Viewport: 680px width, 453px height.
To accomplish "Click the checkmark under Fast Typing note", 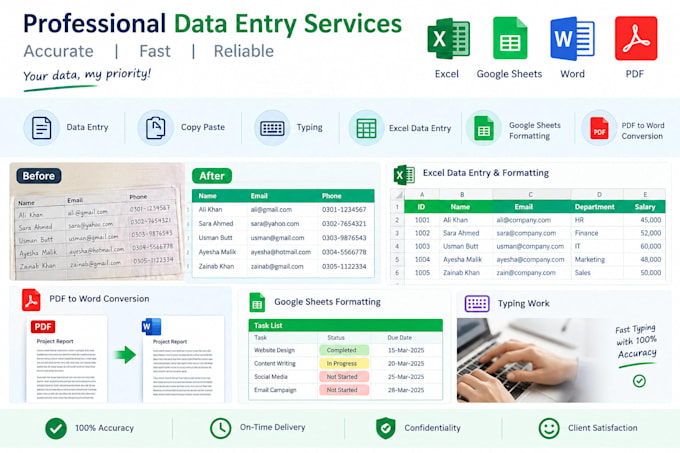I will (639, 381).
